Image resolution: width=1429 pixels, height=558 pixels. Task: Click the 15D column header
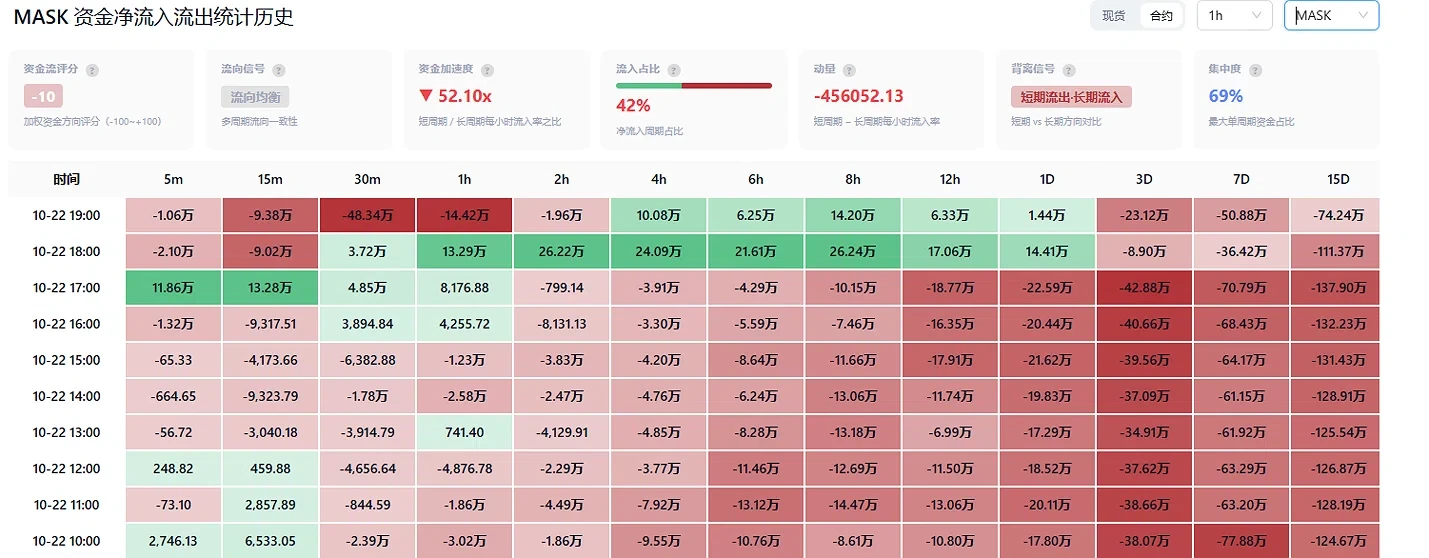tap(1338, 180)
